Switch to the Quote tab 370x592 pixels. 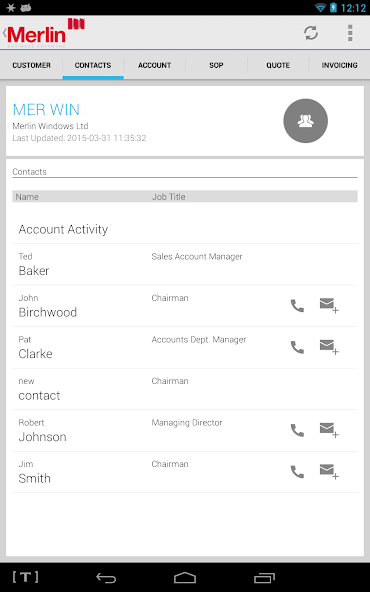click(x=278, y=65)
